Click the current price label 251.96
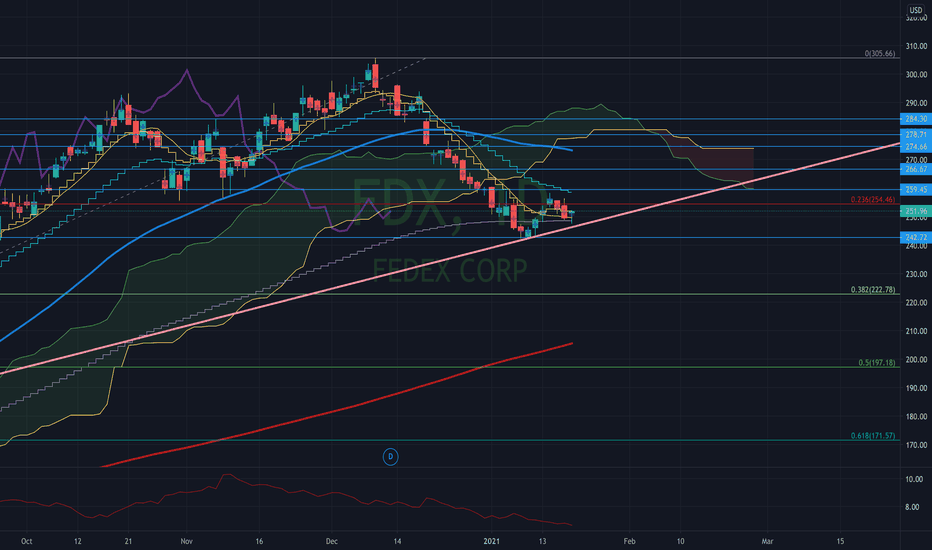This screenshot has width=932, height=550. 915,211
